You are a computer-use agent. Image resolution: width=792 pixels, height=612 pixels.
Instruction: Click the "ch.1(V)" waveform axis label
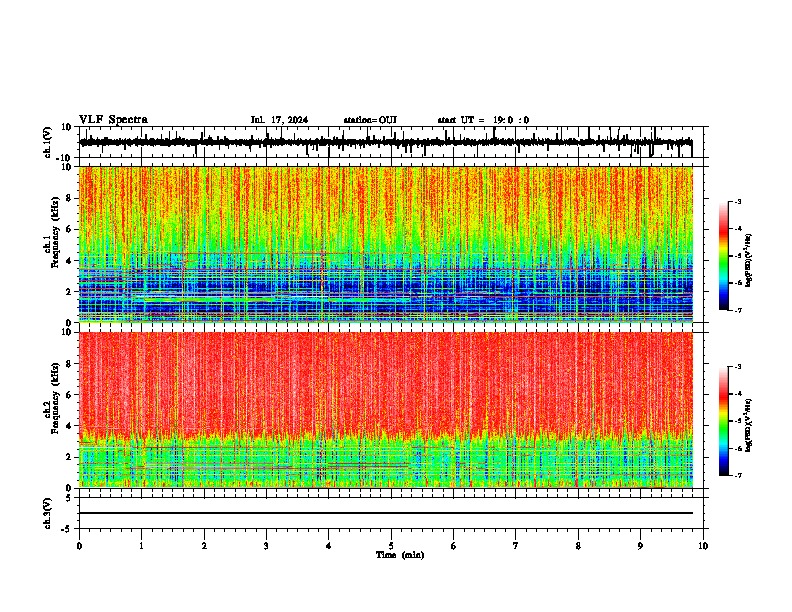pos(48,142)
